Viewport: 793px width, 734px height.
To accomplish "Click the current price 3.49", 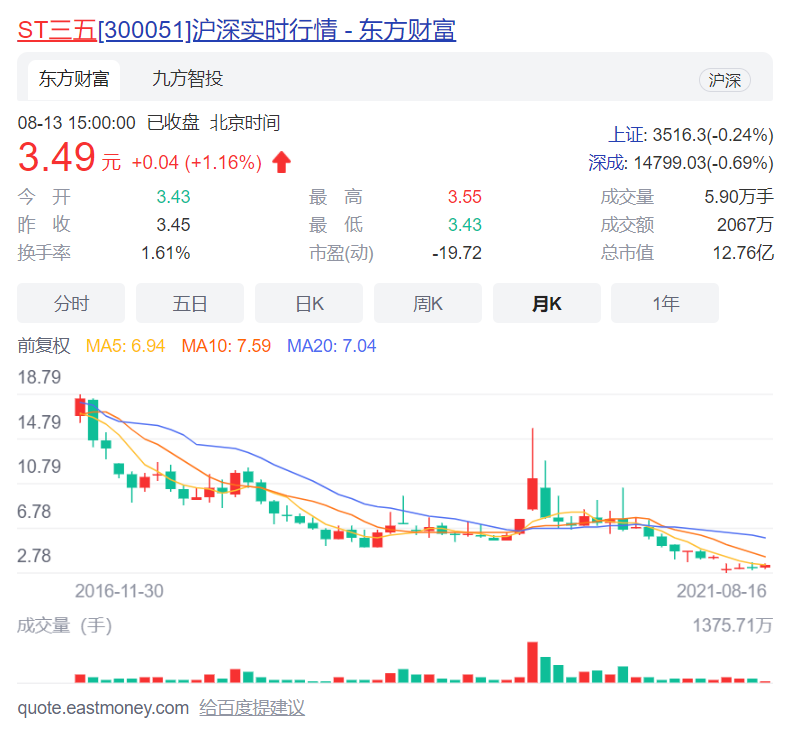I will tap(57, 158).
